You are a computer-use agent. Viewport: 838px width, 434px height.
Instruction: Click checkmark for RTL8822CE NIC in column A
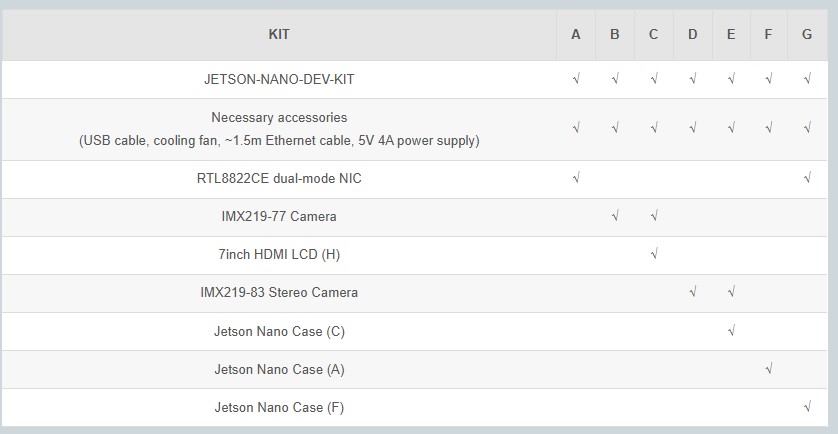click(576, 177)
